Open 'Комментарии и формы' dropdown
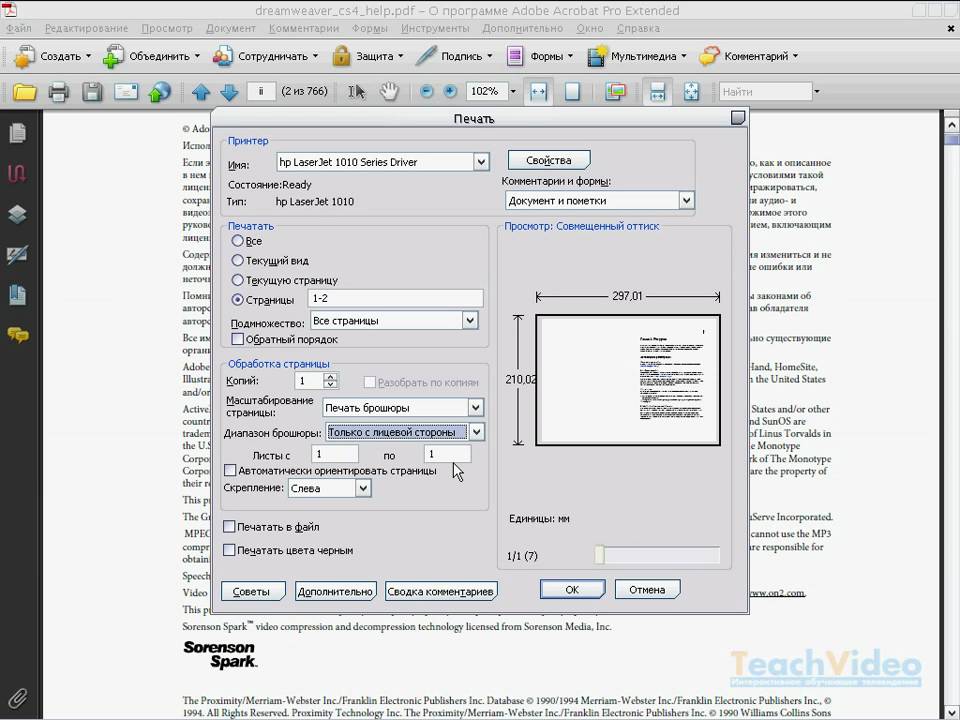 pyautogui.click(x=686, y=200)
